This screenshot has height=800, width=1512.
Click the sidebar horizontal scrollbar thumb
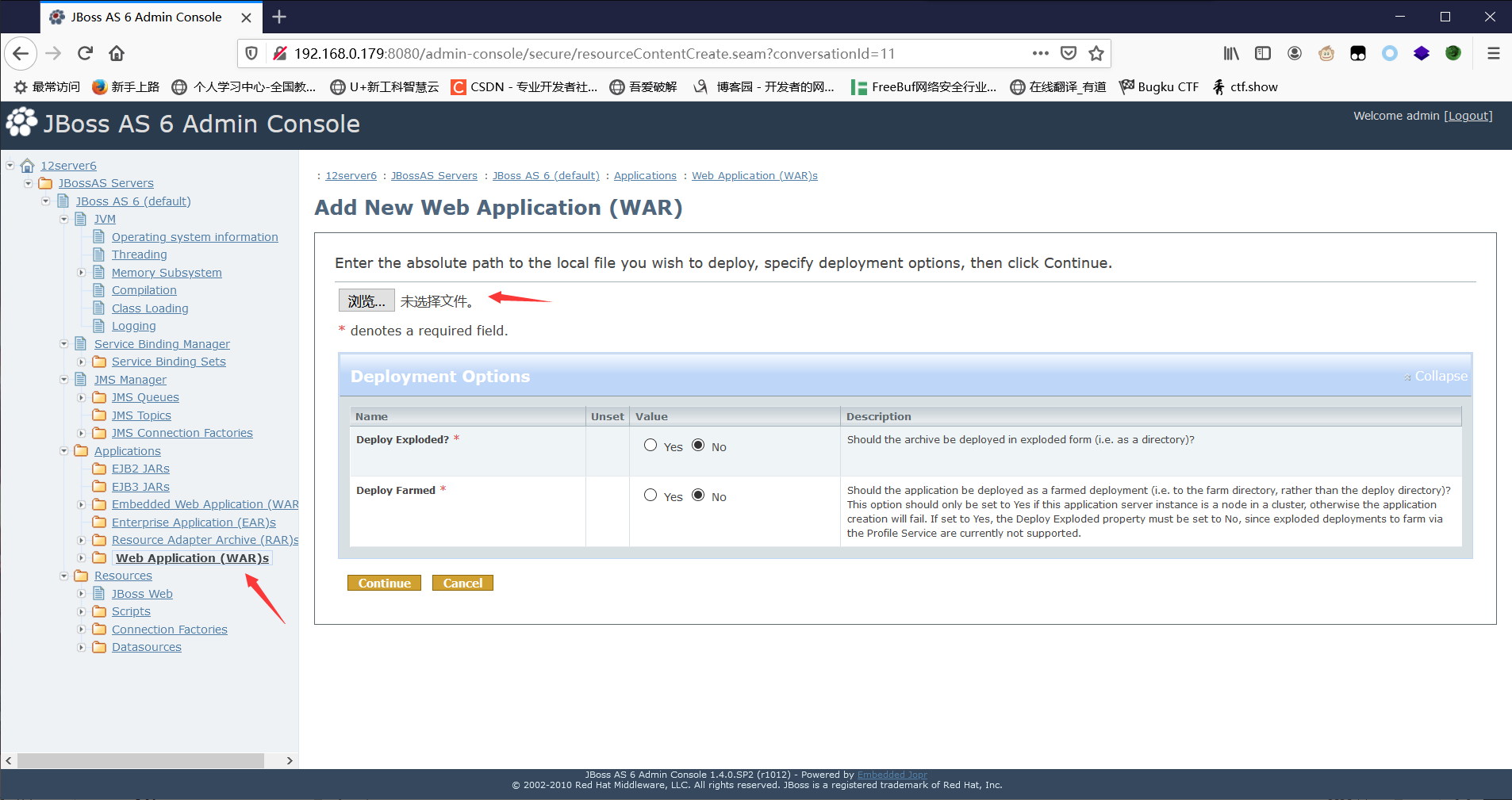140,760
